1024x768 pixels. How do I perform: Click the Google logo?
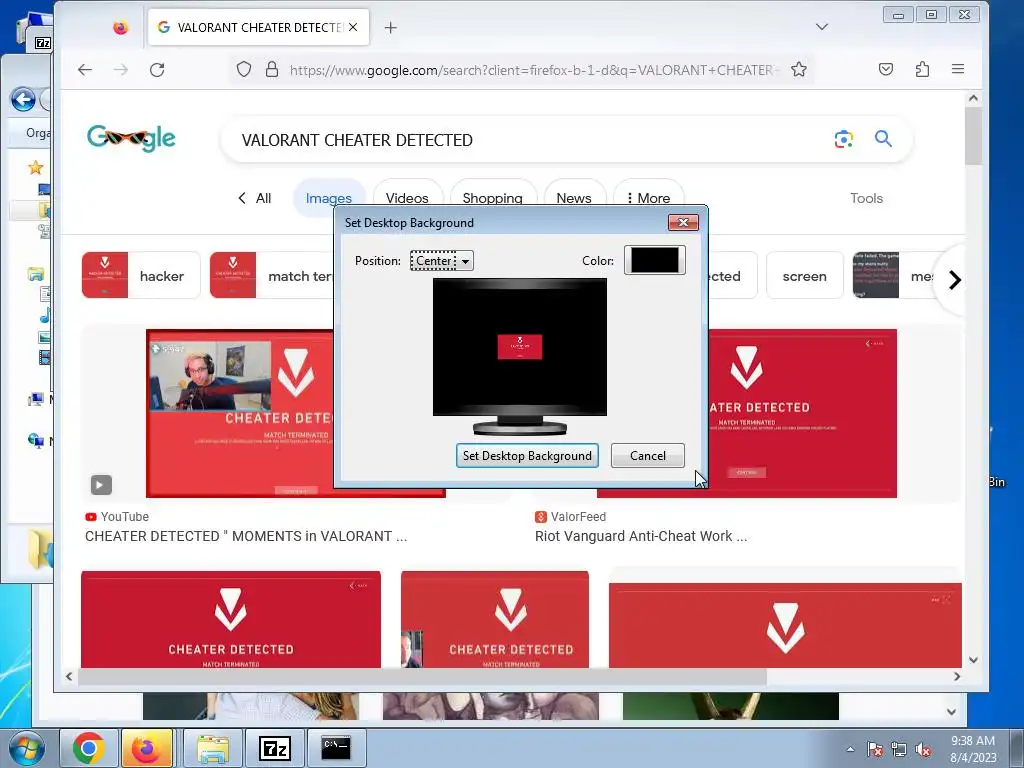(131, 138)
